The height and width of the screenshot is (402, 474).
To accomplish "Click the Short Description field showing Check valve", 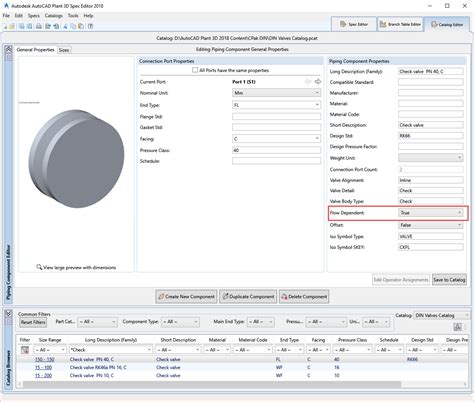I will coord(431,125).
